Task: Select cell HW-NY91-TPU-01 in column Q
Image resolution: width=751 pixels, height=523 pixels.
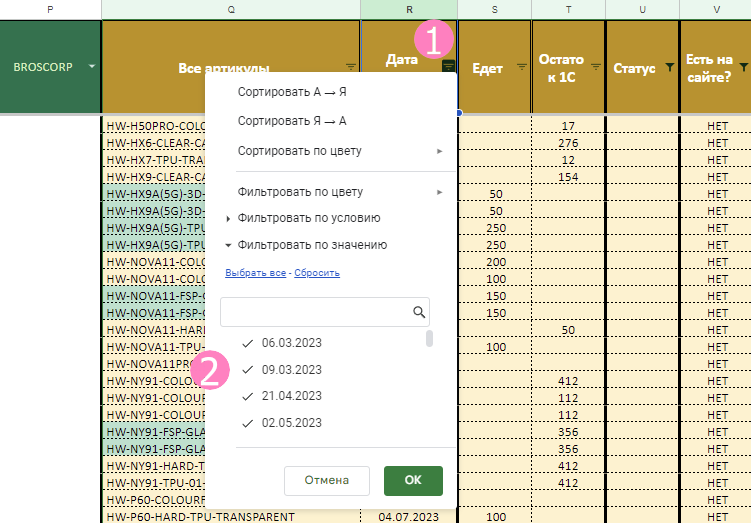Action: pyautogui.click(x=154, y=483)
